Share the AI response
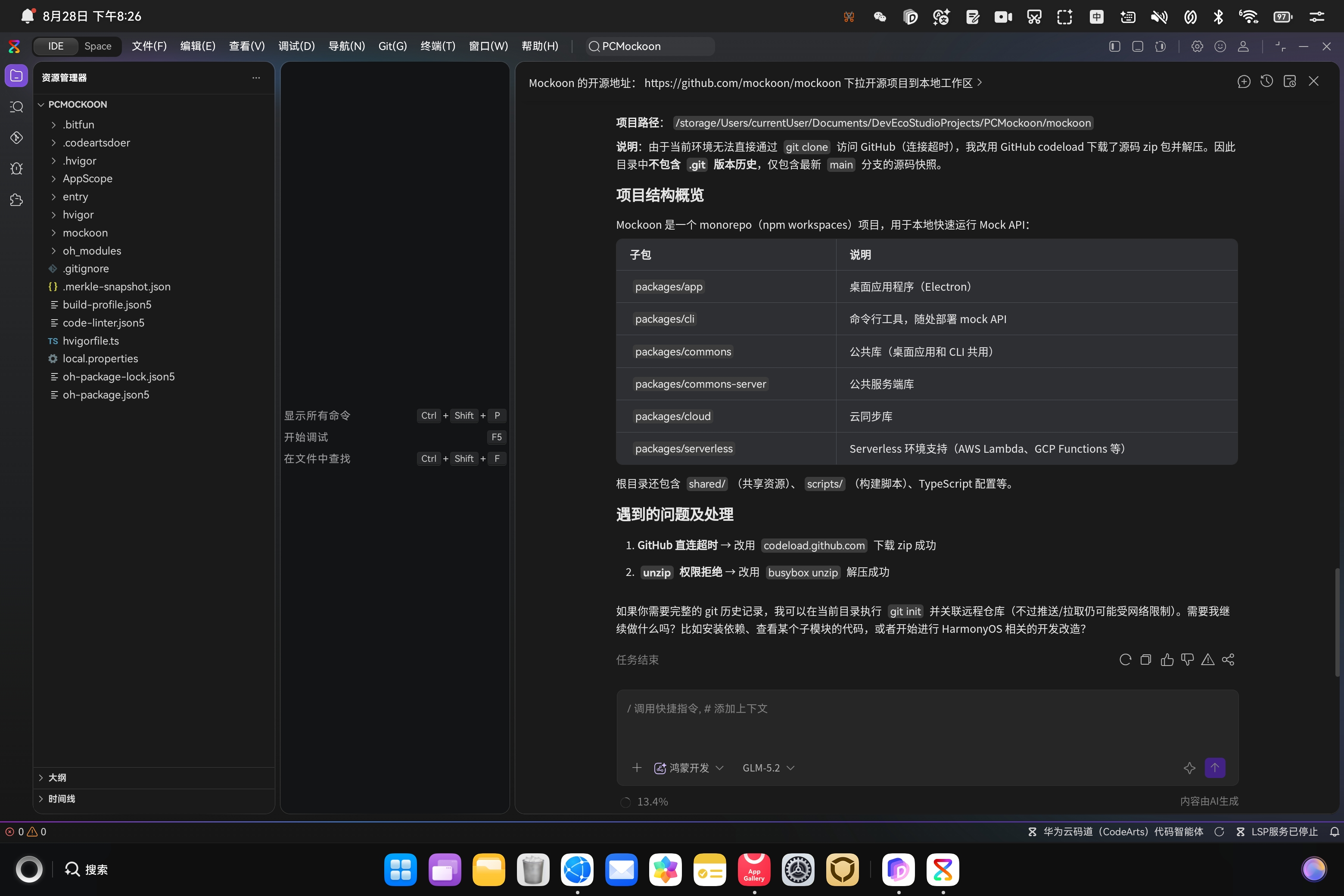Image resolution: width=1344 pixels, height=896 pixels. [x=1228, y=660]
